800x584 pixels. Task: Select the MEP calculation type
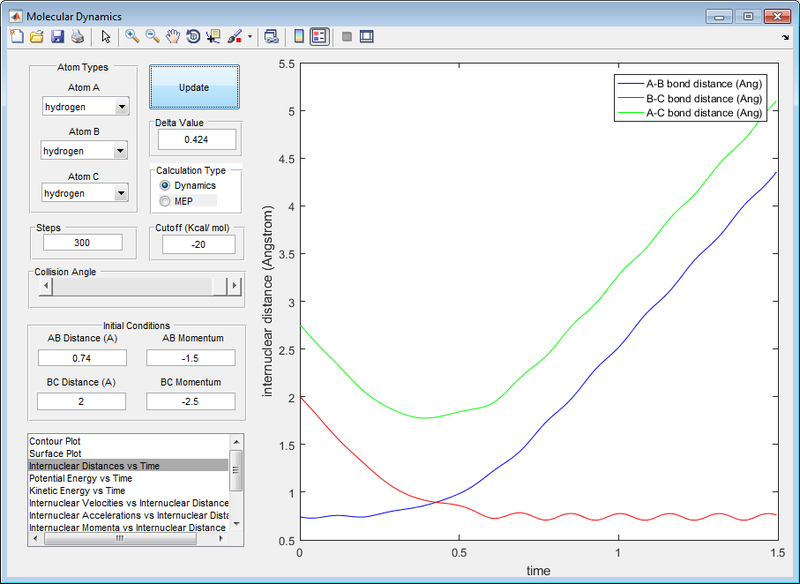[x=165, y=201]
